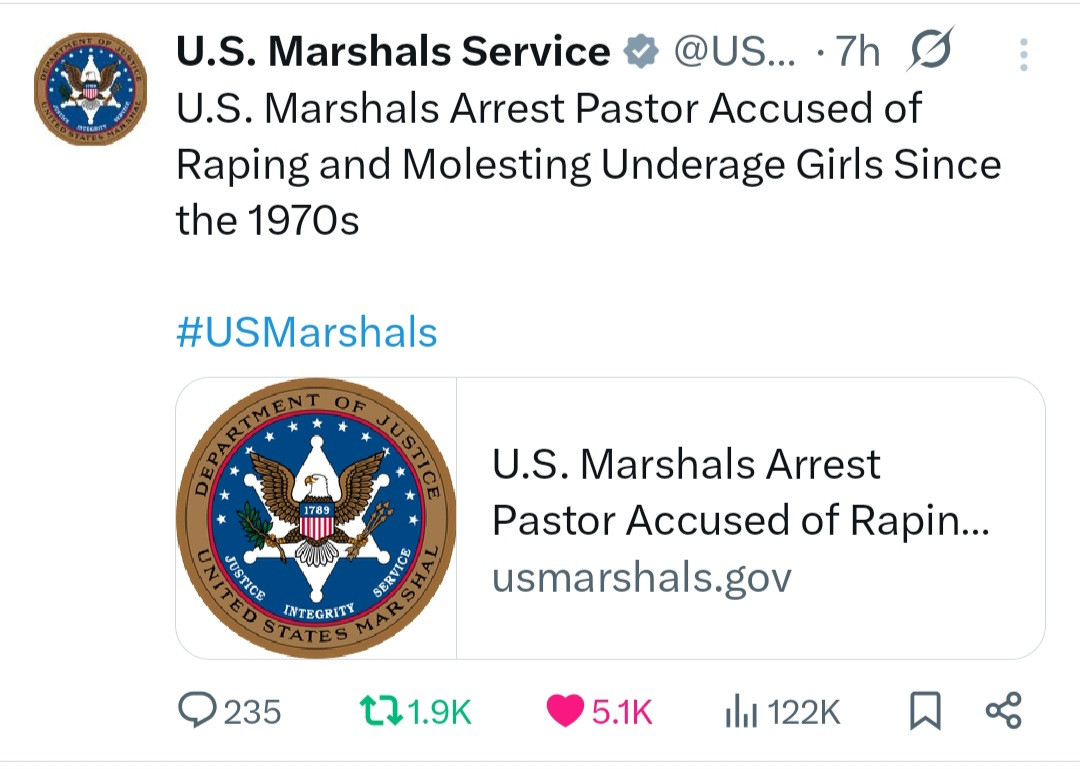Visit the usmarshals.gov domain link
1080x769 pixels.
pyautogui.click(x=641, y=577)
